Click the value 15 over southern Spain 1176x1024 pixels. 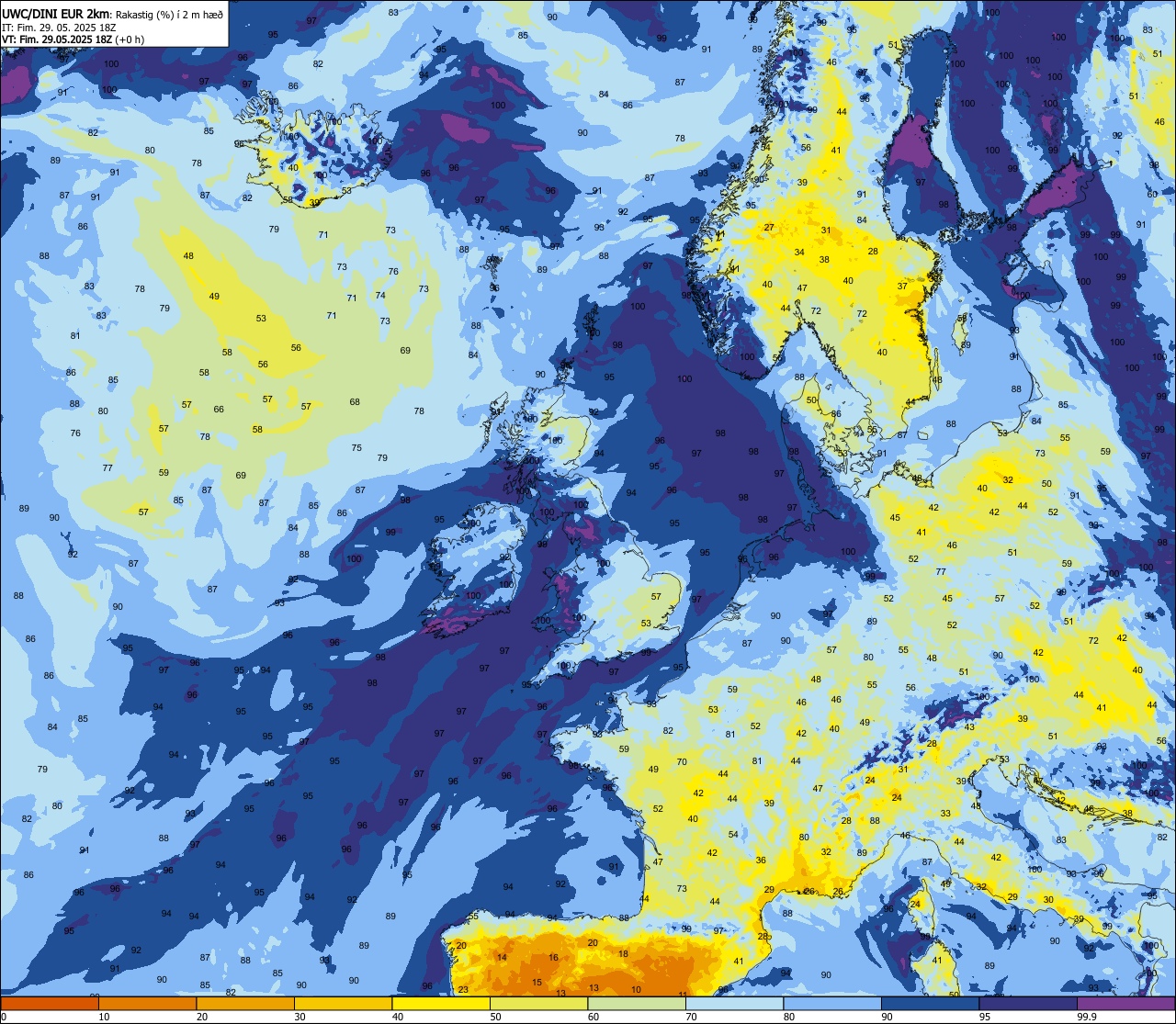click(537, 982)
